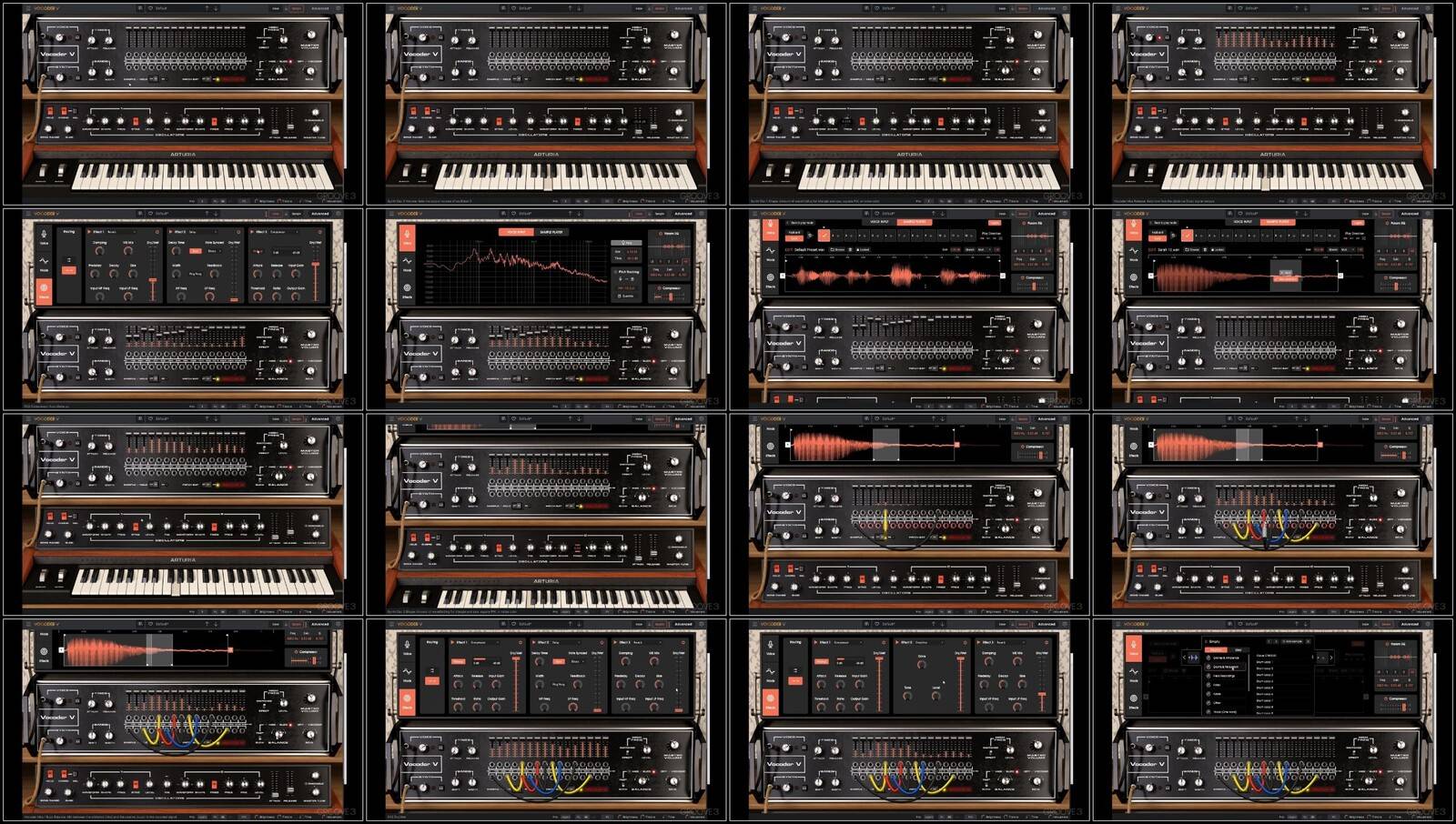The height and width of the screenshot is (824, 1456).
Task: Toggle Pitch Tracking in the spectrum-graph frame
Action: tap(617, 271)
